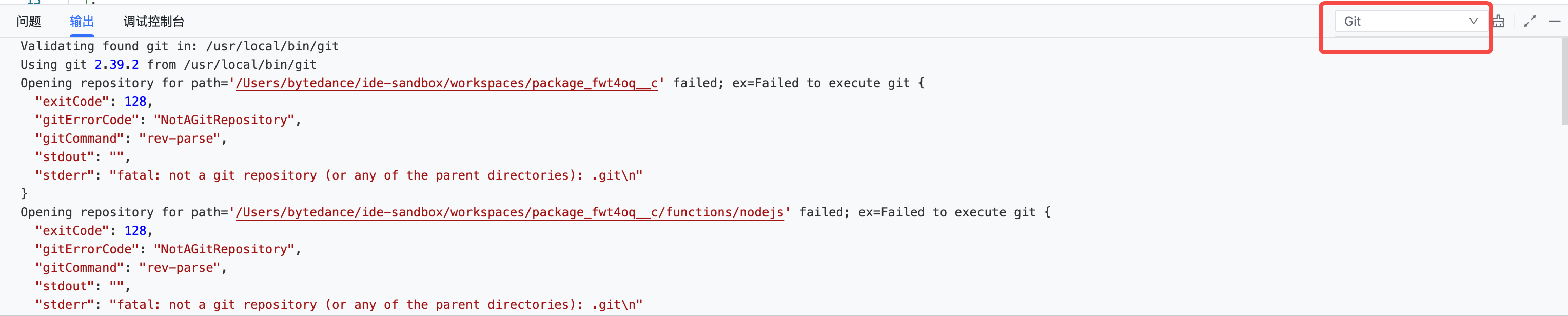Viewport: 1568px width, 316px height.
Task: Open the 调试控制台 tab
Action: tap(152, 22)
